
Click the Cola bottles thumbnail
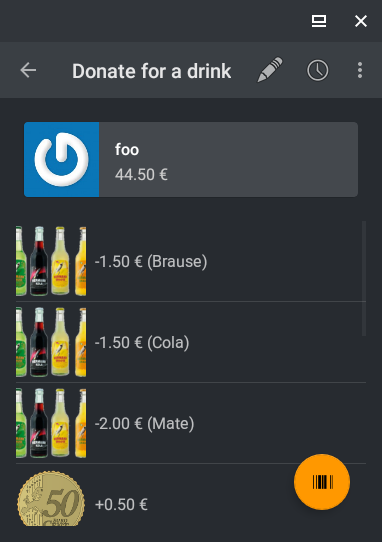51,342
